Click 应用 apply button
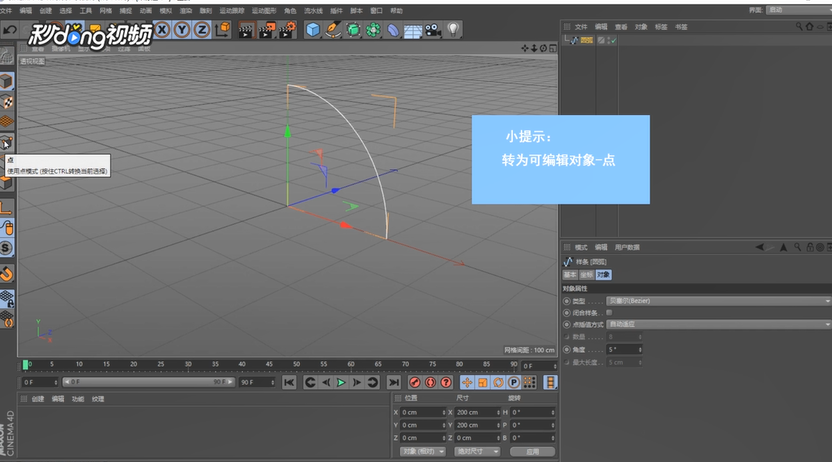The image size is (832, 462). click(532, 451)
